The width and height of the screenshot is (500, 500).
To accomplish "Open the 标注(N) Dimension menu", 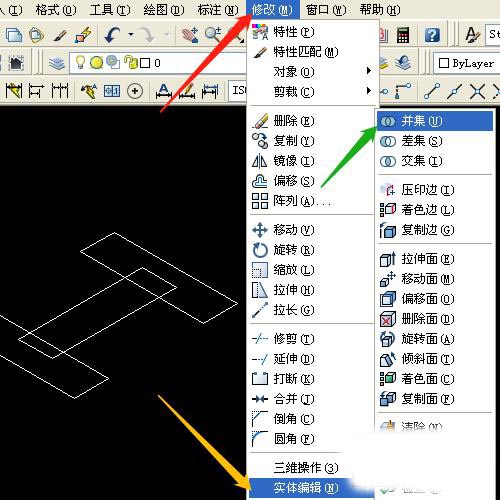I will 218,10.
